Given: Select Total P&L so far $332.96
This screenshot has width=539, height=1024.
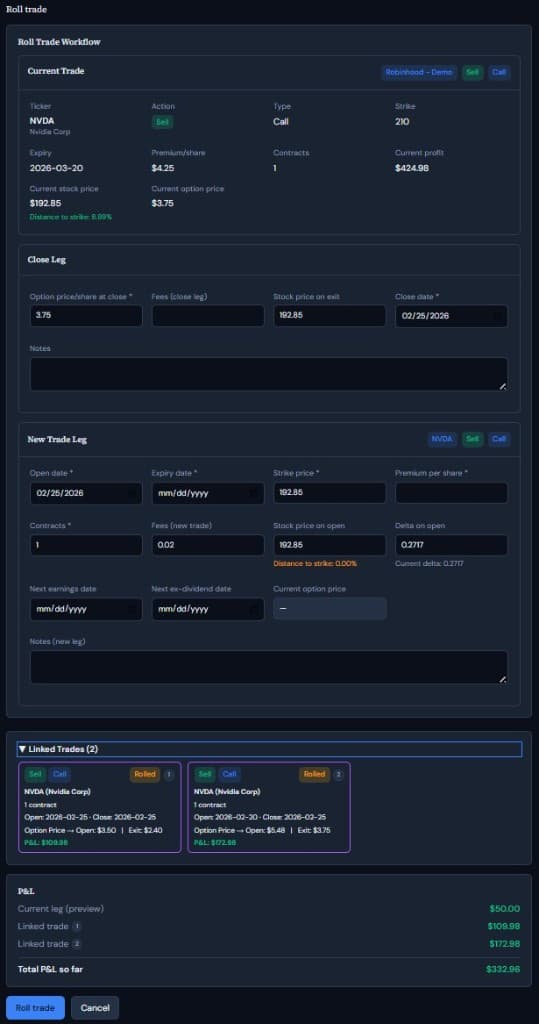Looking at the screenshot, I should 503,969.
